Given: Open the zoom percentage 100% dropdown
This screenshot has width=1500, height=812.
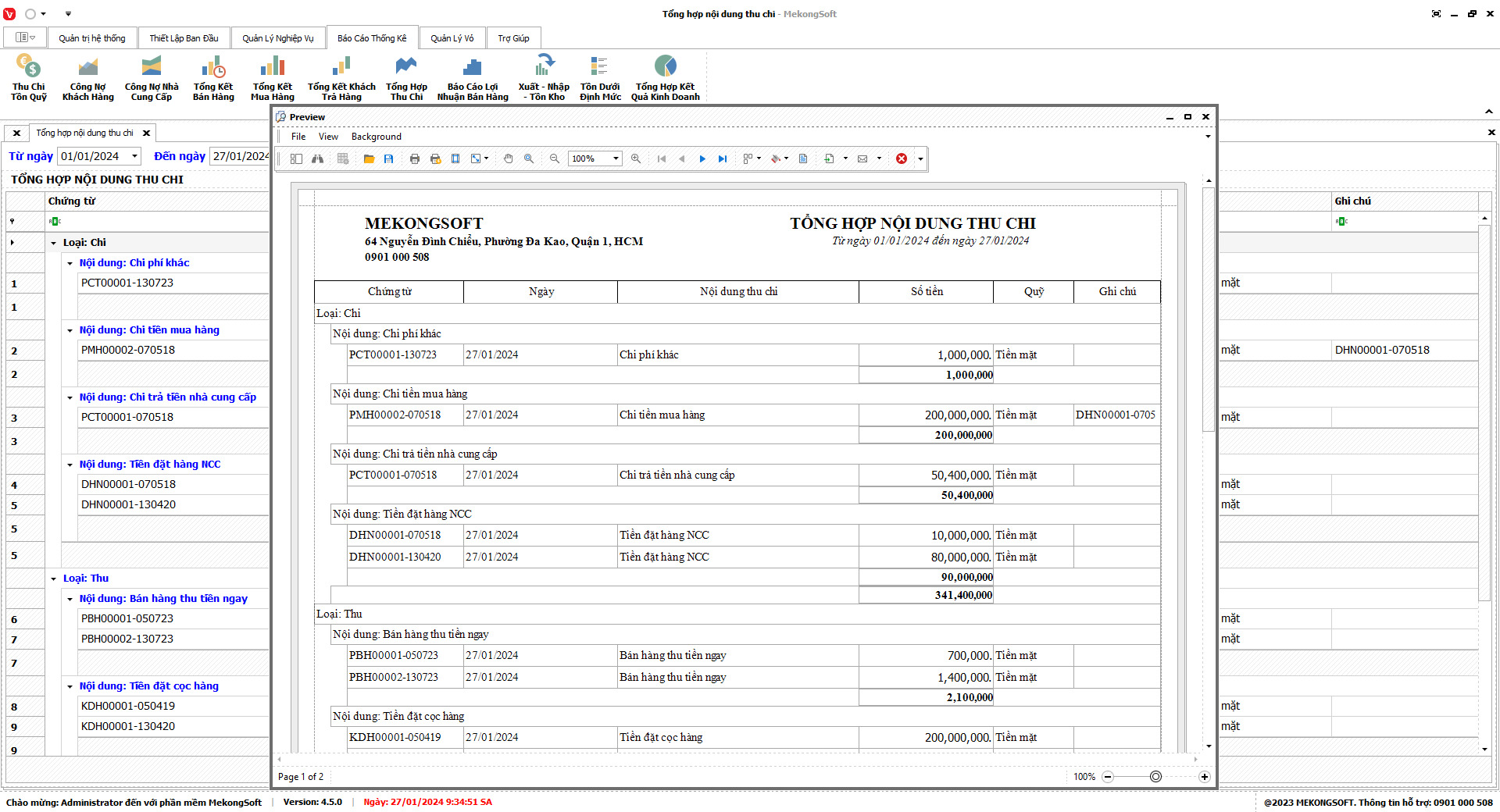Looking at the screenshot, I should click(x=616, y=158).
